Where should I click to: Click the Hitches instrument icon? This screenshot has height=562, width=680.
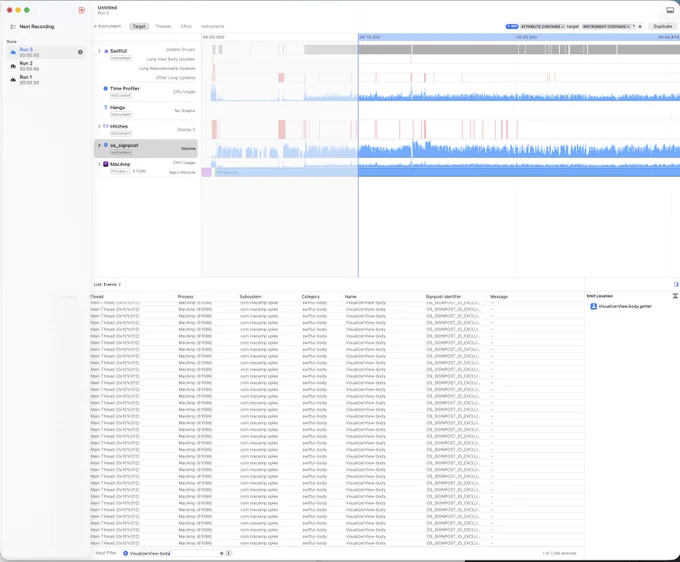click(106, 126)
